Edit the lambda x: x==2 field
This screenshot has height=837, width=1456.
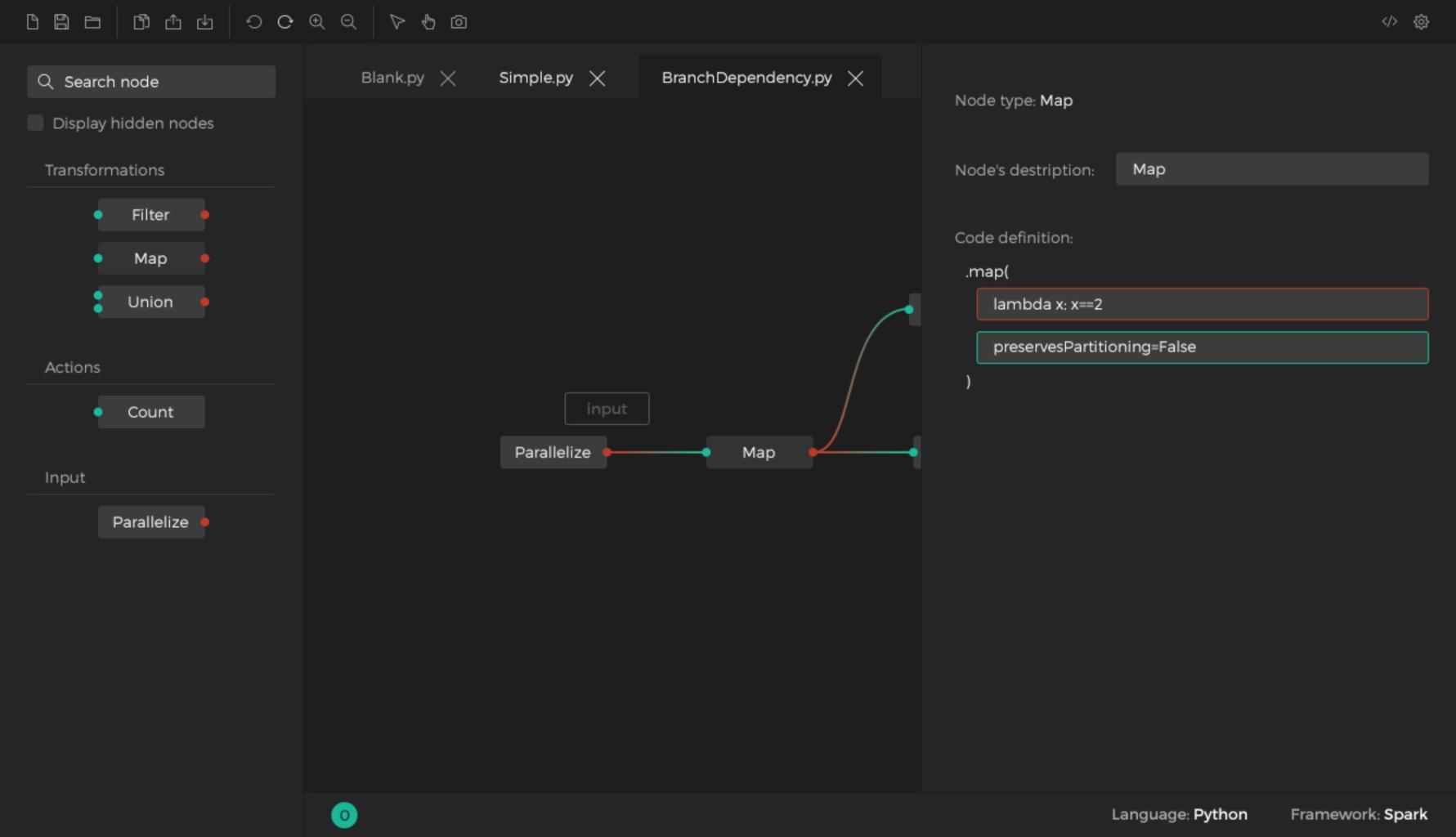coord(1202,304)
